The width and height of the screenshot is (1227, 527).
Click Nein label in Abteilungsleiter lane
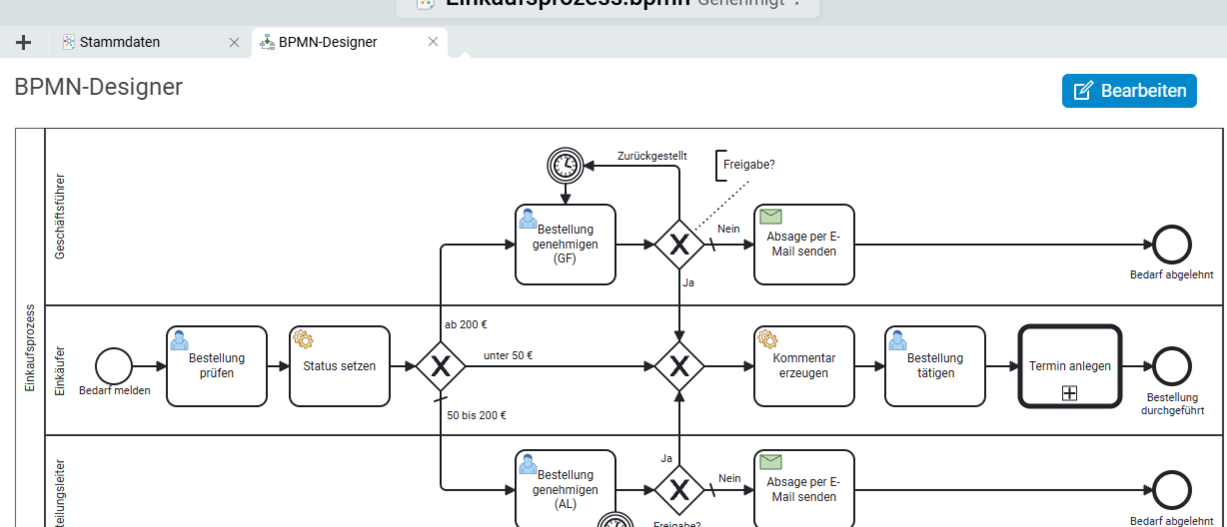click(729, 478)
